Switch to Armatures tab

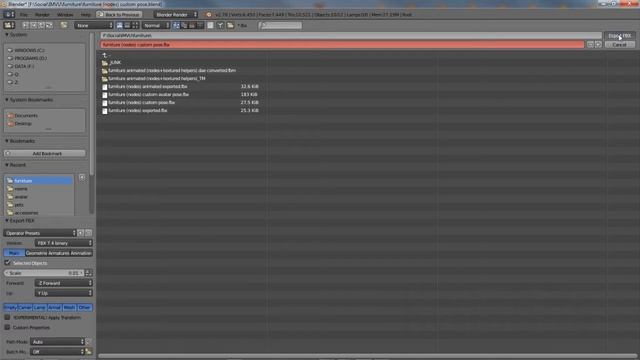coord(59,253)
